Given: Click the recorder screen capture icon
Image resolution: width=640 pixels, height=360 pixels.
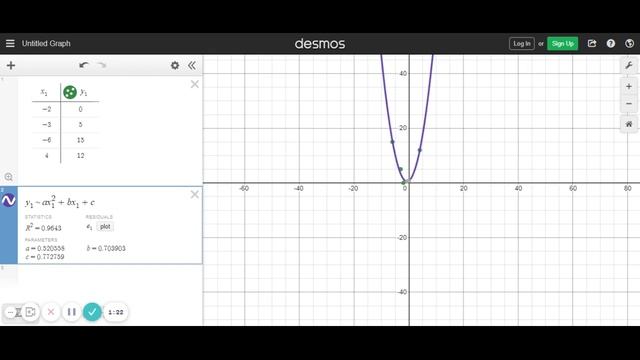Looking at the screenshot, I should coord(31,312).
